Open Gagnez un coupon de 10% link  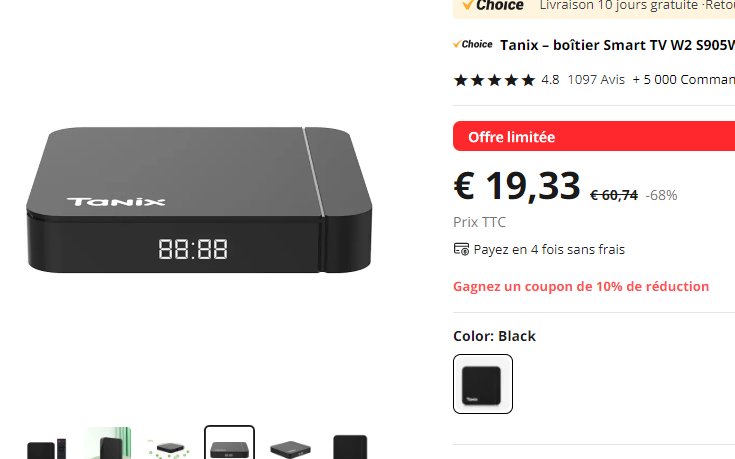[581, 286]
